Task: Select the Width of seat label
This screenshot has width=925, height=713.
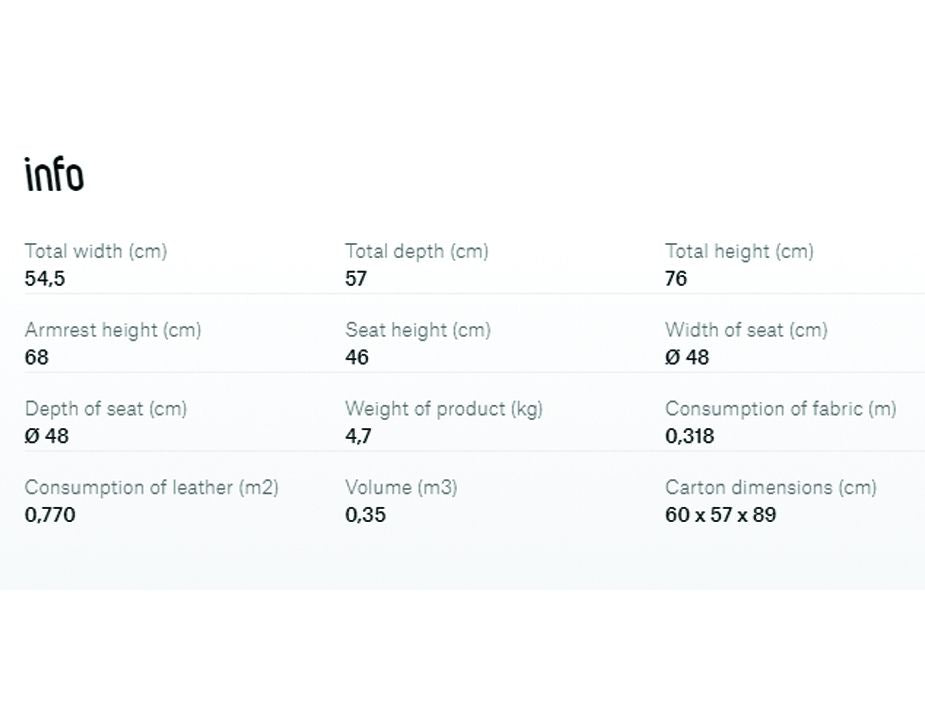Action: pos(746,330)
